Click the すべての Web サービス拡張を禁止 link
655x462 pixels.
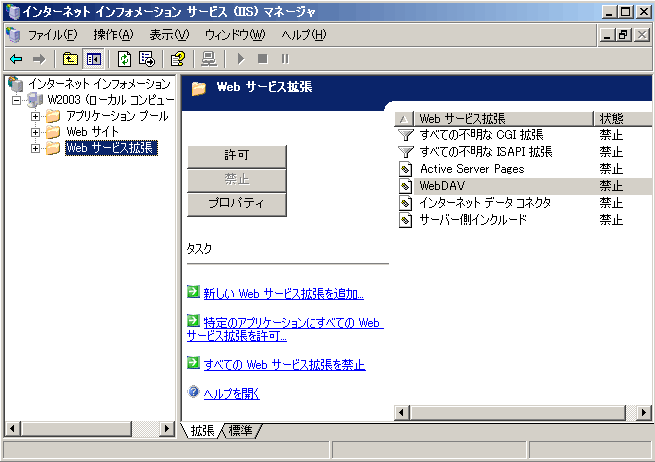(x=284, y=365)
